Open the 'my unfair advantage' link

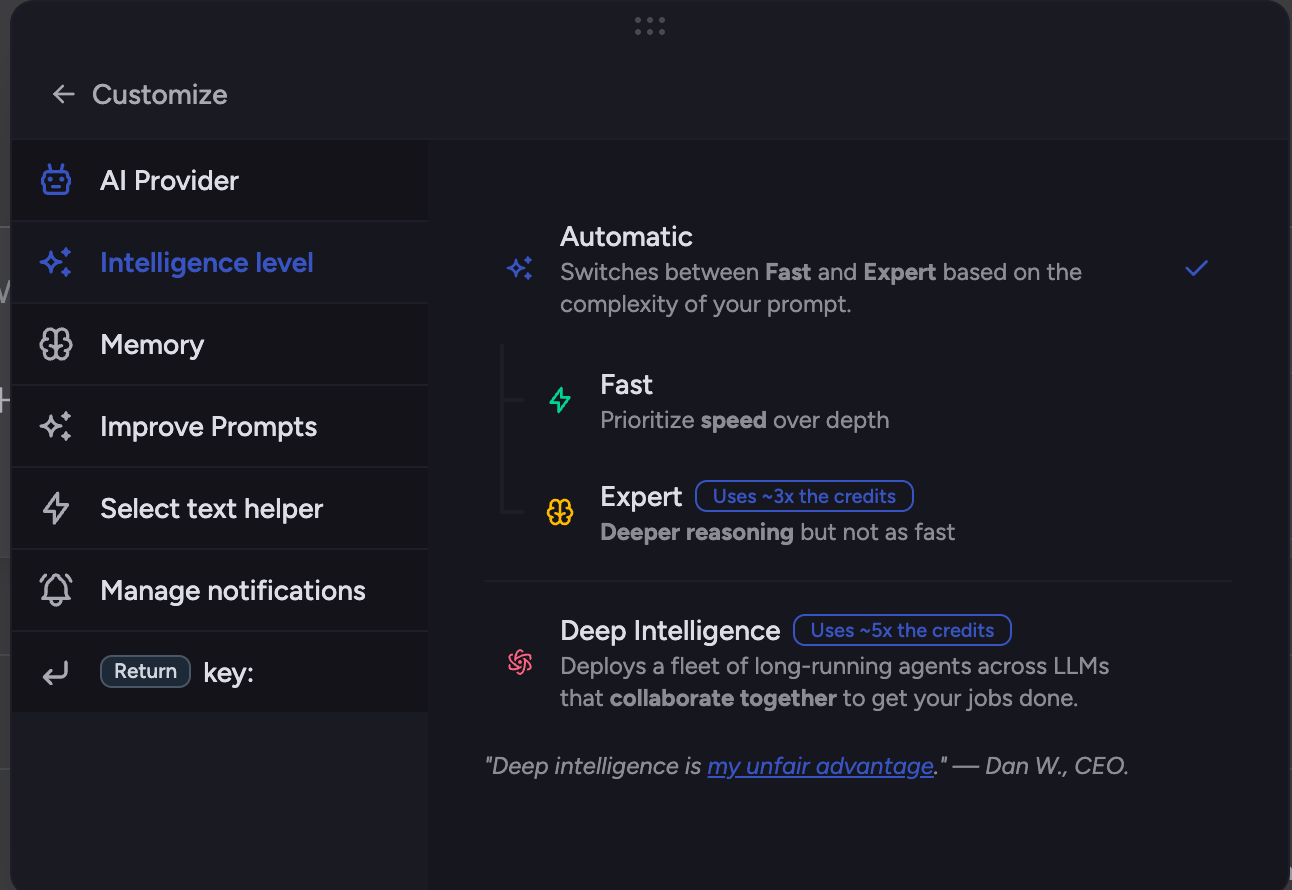coord(820,766)
